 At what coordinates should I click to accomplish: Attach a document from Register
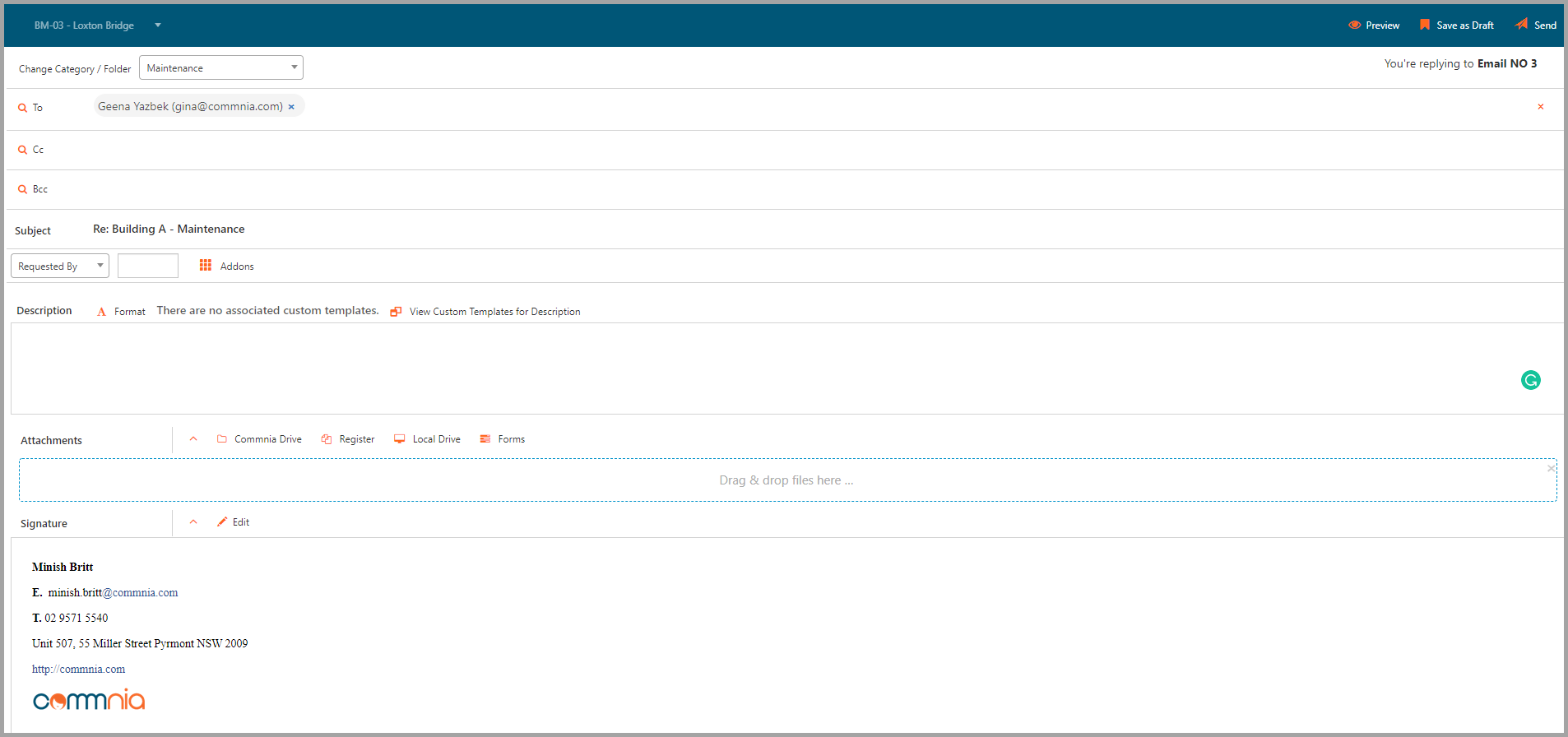point(348,439)
